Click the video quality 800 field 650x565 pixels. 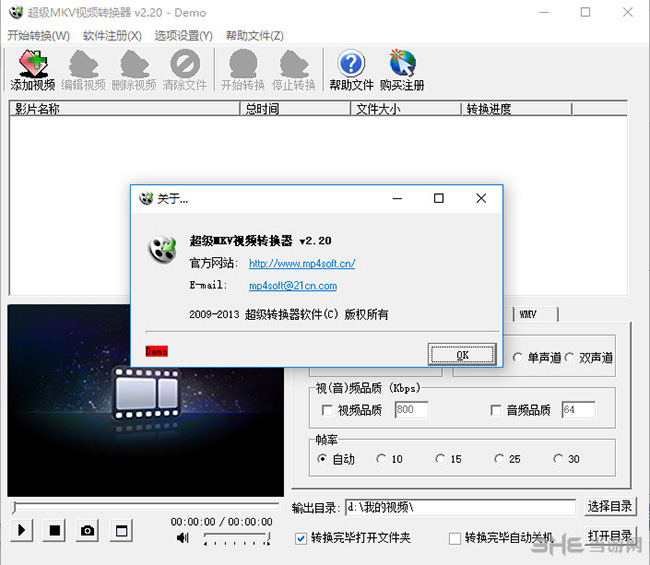pyautogui.click(x=412, y=410)
